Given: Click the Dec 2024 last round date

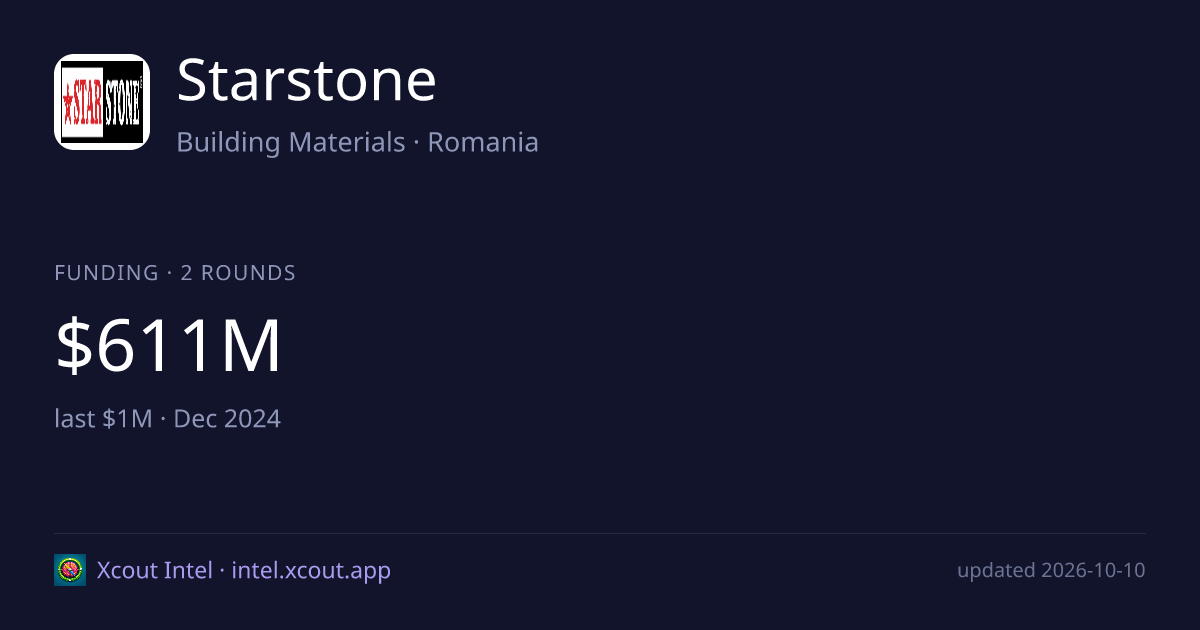Looking at the screenshot, I should coord(227,418).
